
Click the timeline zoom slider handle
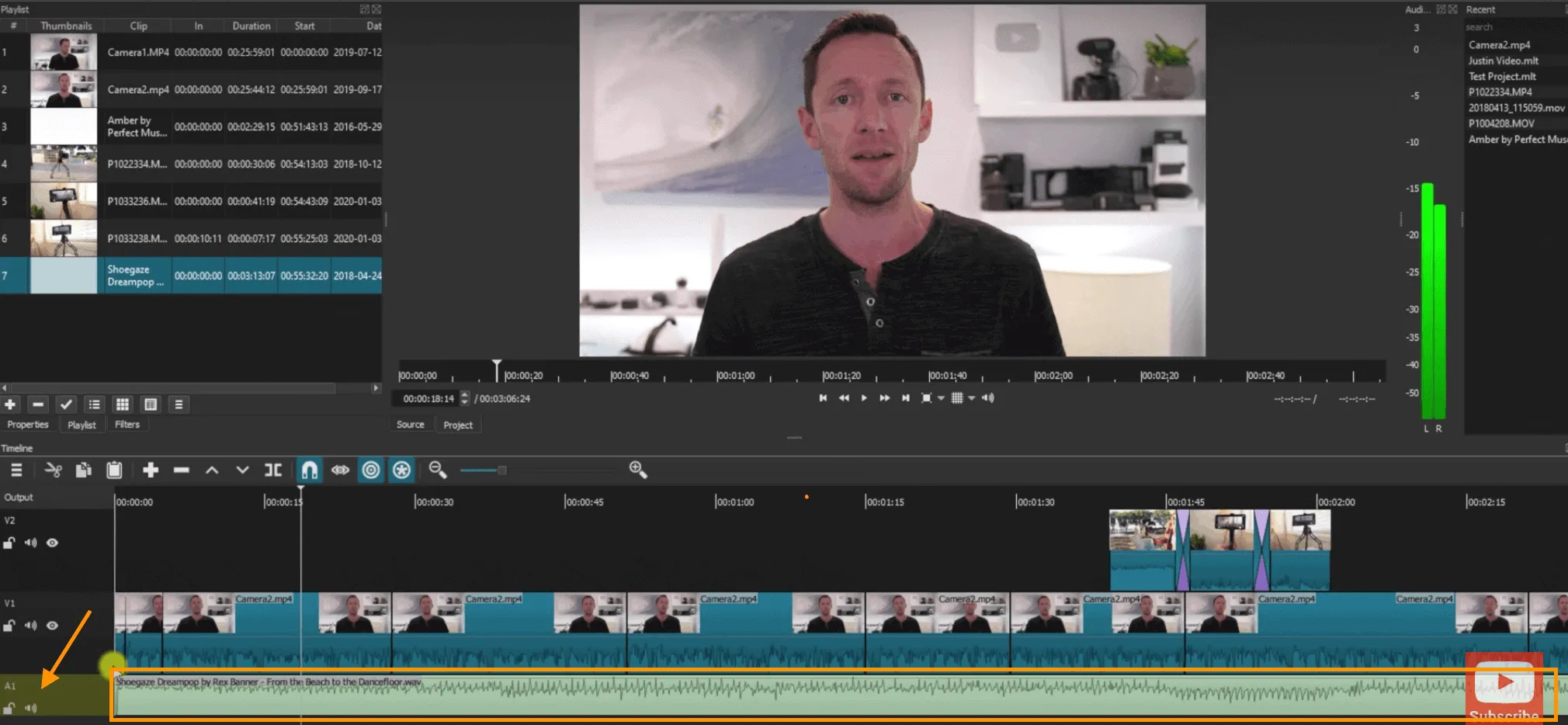[502, 470]
